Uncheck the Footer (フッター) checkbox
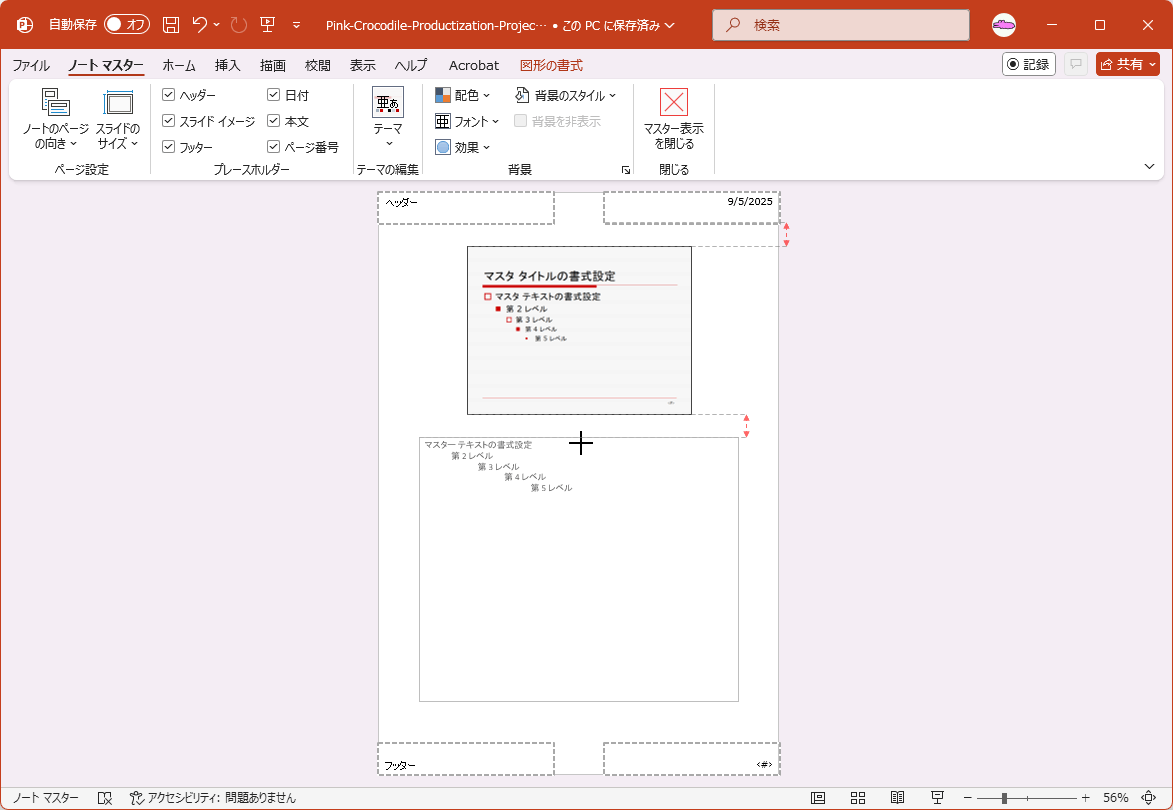 point(168,147)
